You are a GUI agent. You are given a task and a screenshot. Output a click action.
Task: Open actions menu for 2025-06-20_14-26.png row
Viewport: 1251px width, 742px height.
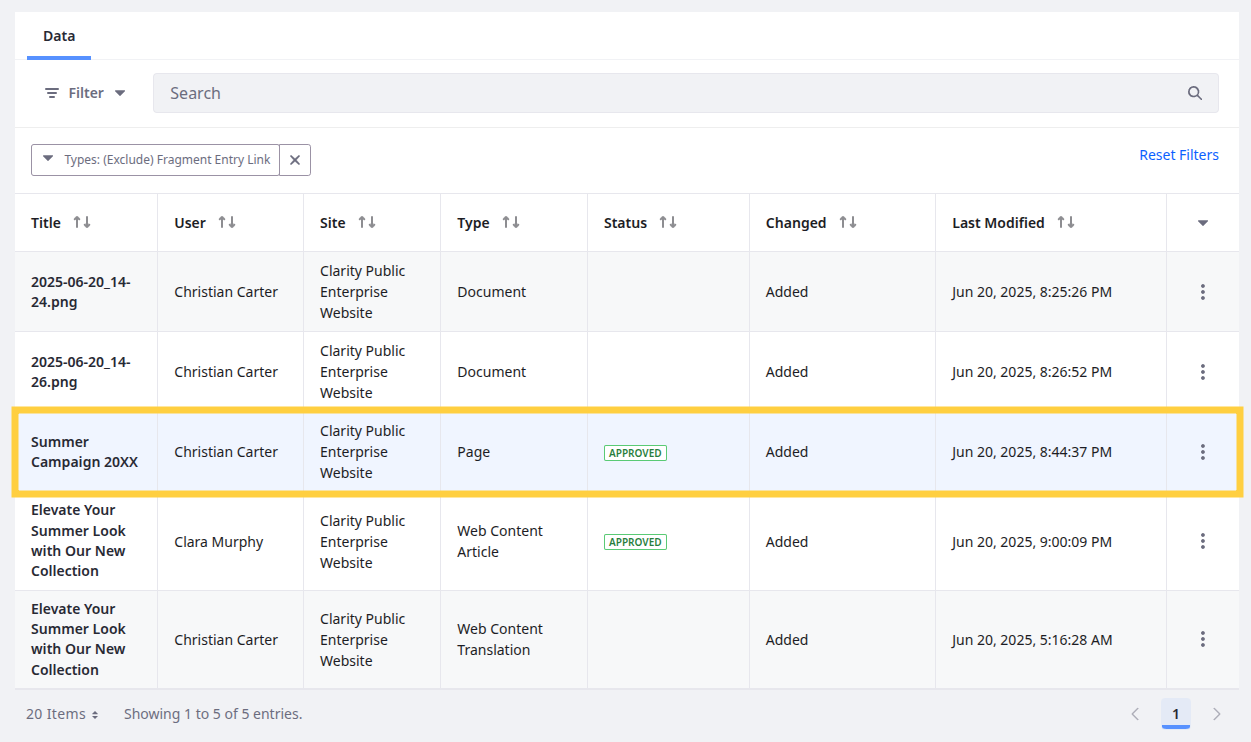tap(1202, 372)
